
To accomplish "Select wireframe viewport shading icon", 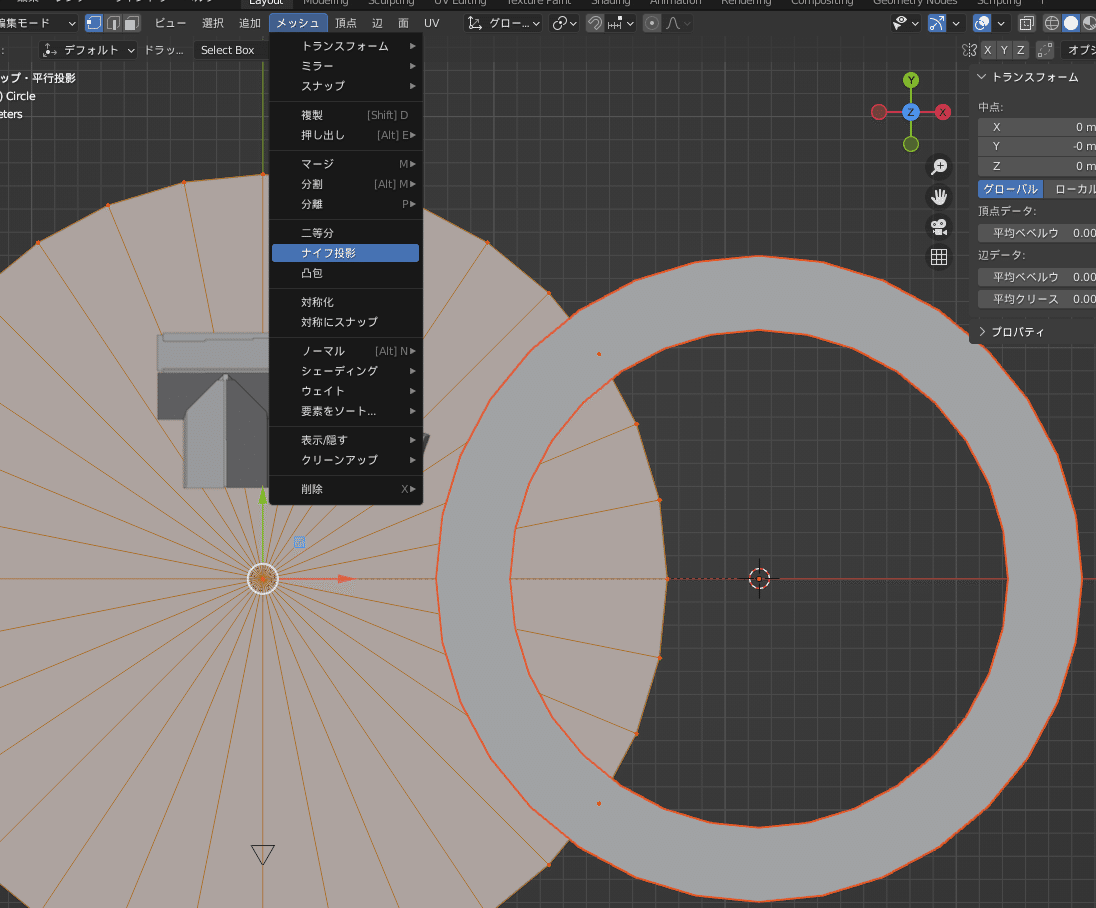I will click(x=1051, y=23).
